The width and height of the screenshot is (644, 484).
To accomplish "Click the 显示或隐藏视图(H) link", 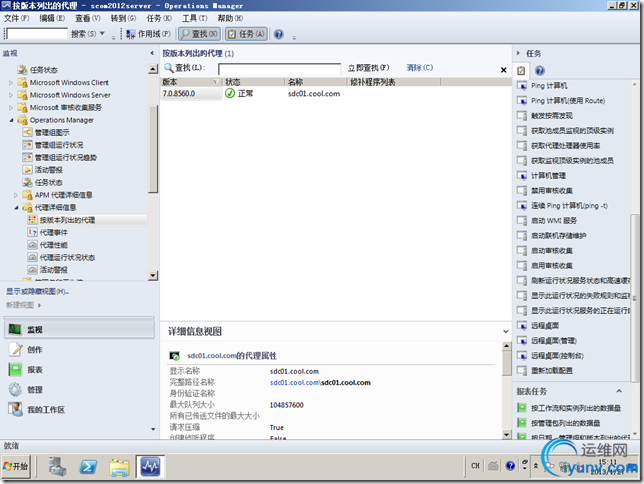I will [x=37, y=291].
